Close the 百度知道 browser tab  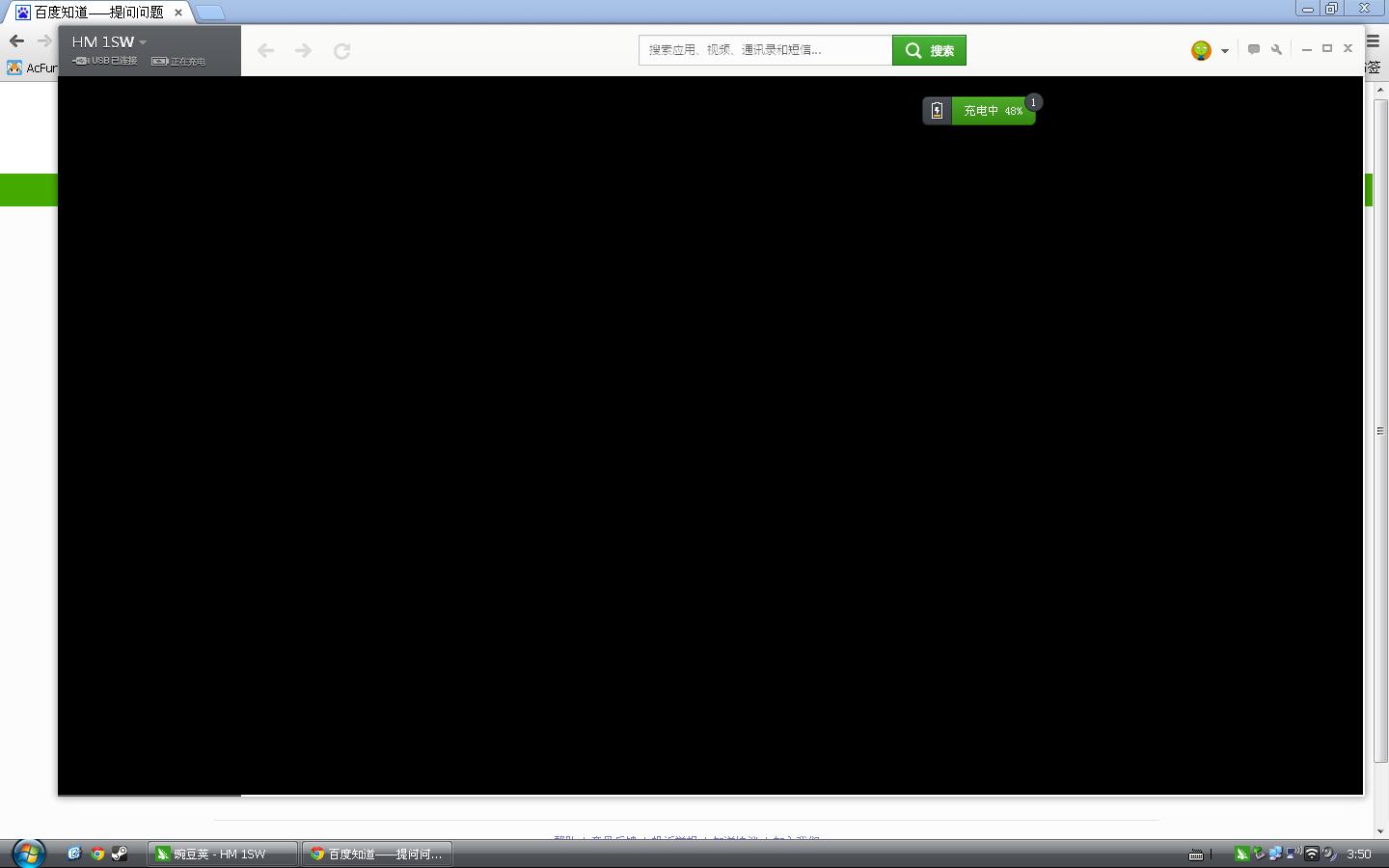pyautogui.click(x=178, y=13)
